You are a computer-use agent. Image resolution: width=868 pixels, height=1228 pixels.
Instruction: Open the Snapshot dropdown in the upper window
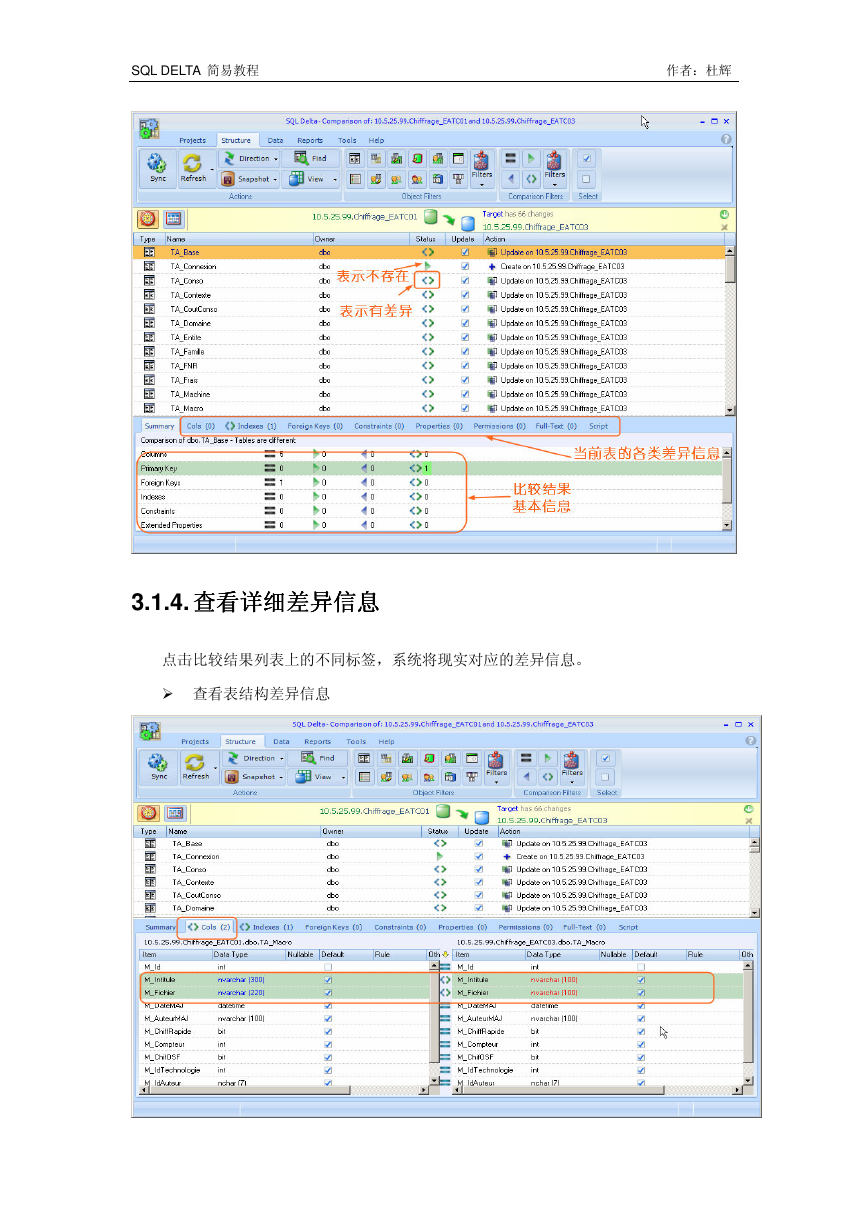(249, 179)
